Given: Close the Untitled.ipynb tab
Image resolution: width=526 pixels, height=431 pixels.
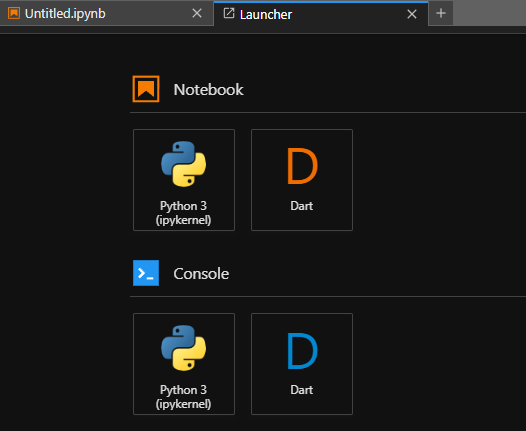Looking at the screenshot, I should [x=197, y=13].
